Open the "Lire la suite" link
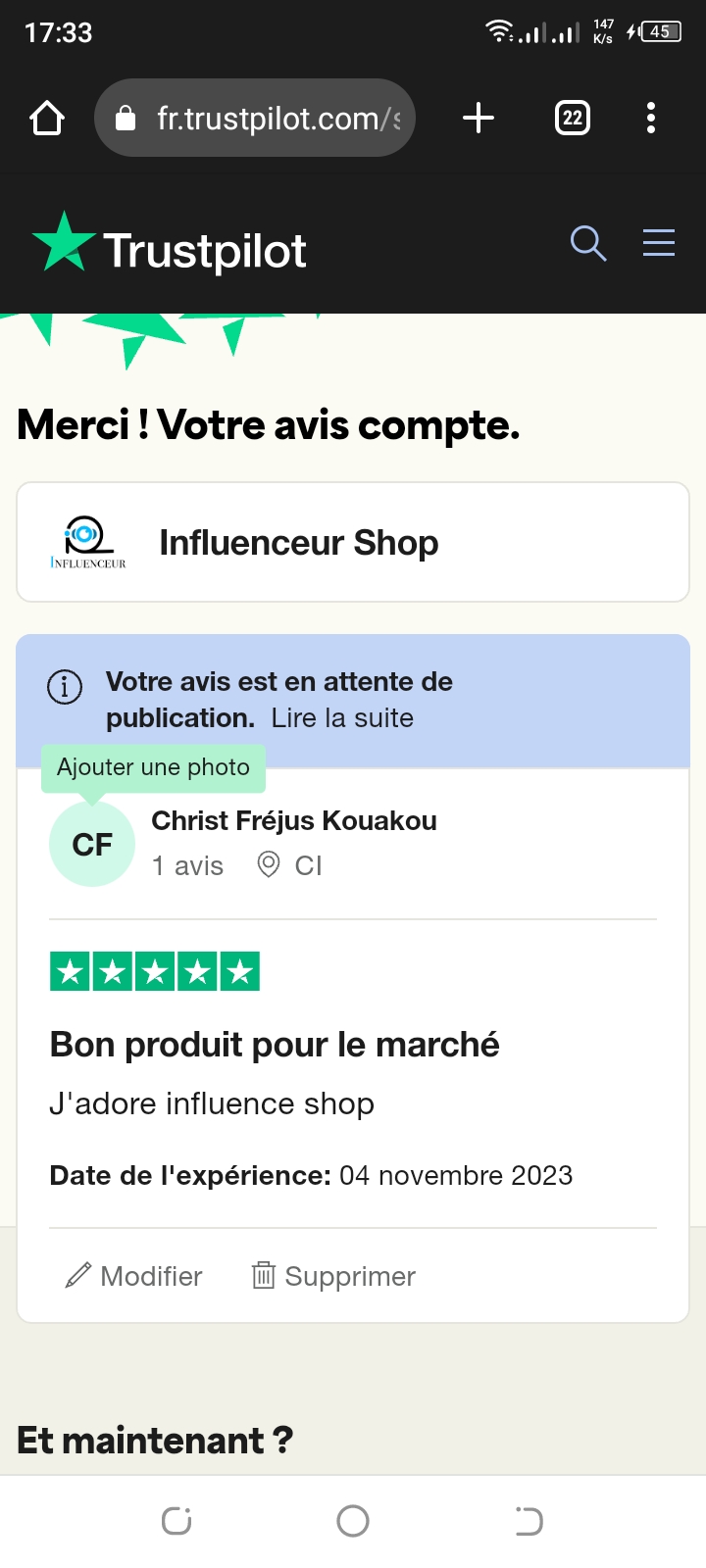 click(x=342, y=718)
